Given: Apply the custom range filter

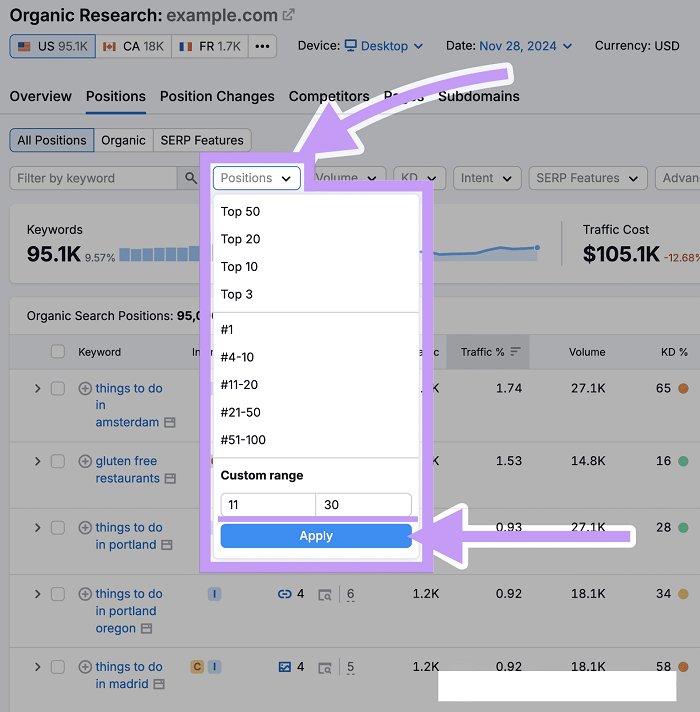Looking at the screenshot, I should point(316,536).
